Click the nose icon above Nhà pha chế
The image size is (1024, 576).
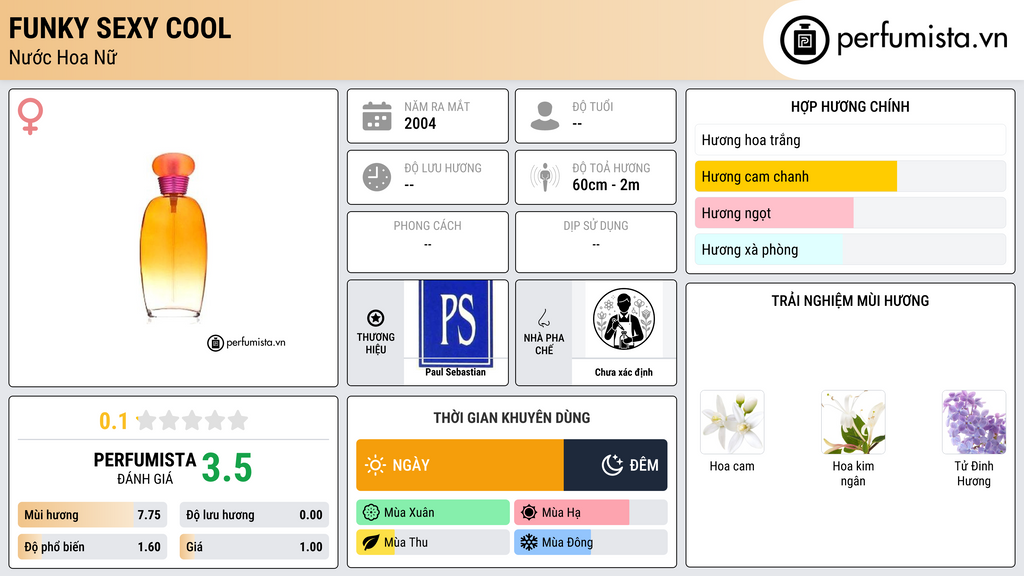[x=543, y=318]
